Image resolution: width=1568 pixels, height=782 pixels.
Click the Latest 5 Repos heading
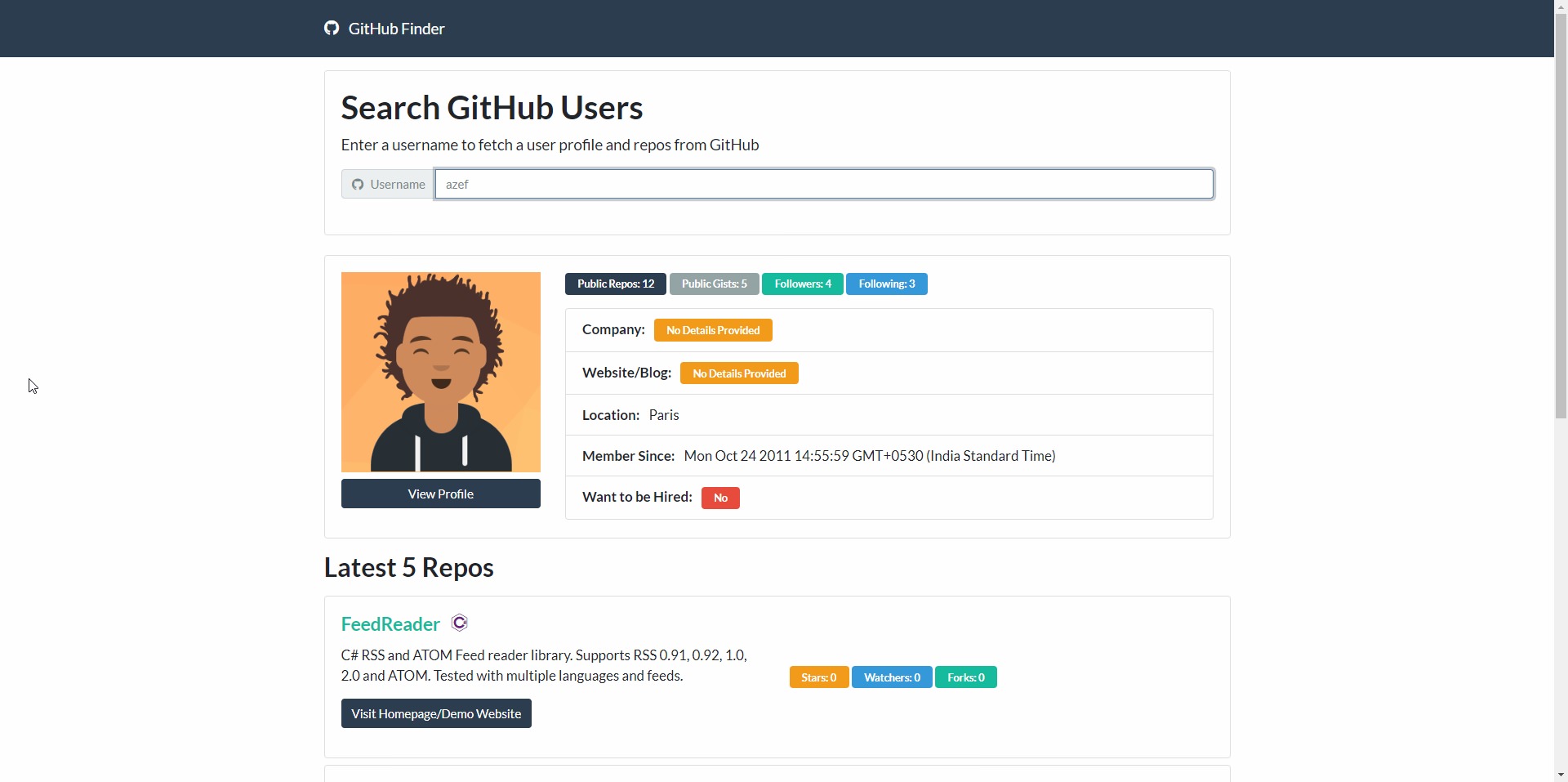click(409, 567)
